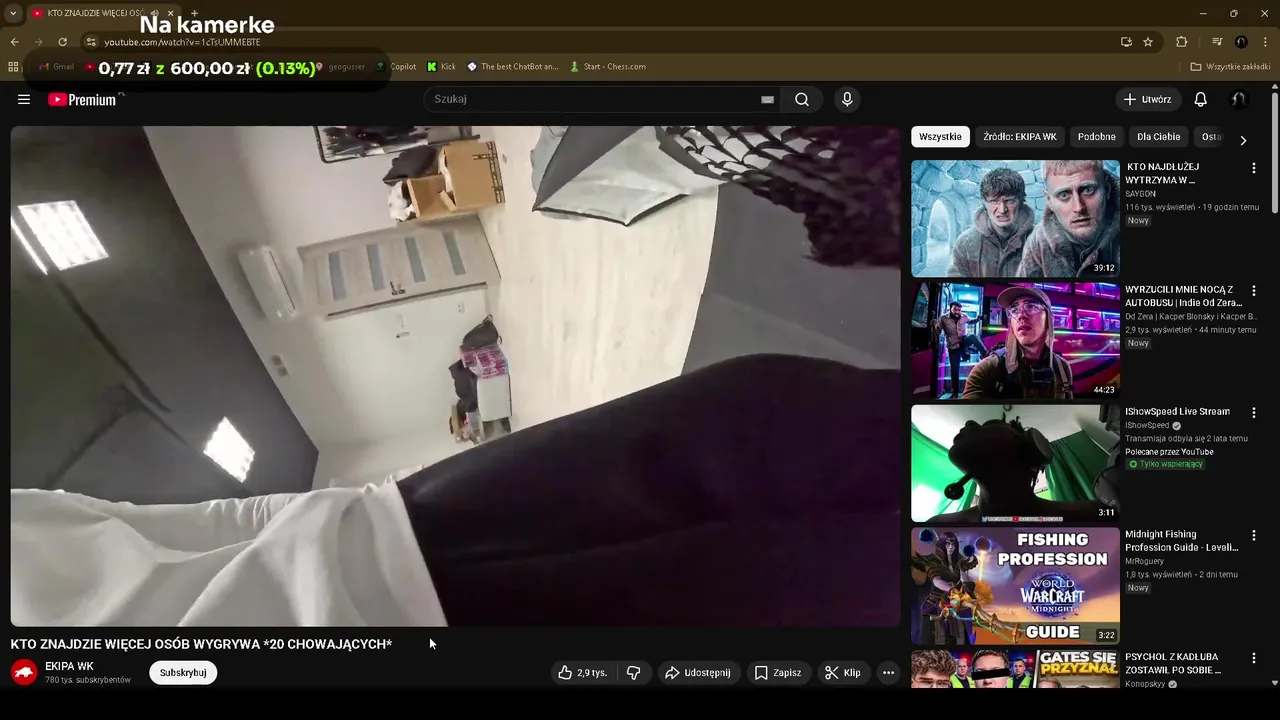1280x720 pixels.
Task: Open the Wszystkie zakładki bookmarks folder
Action: 1230,67
